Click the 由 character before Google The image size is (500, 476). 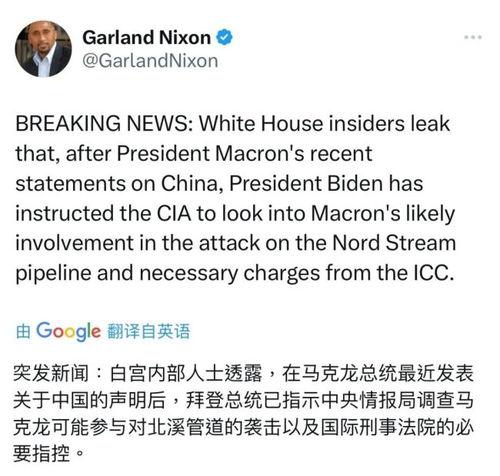pyautogui.click(x=23, y=332)
